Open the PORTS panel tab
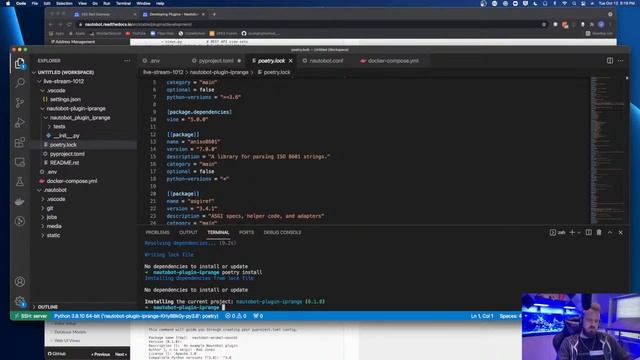Image resolution: width=640 pixels, height=360 pixels. coord(246,232)
